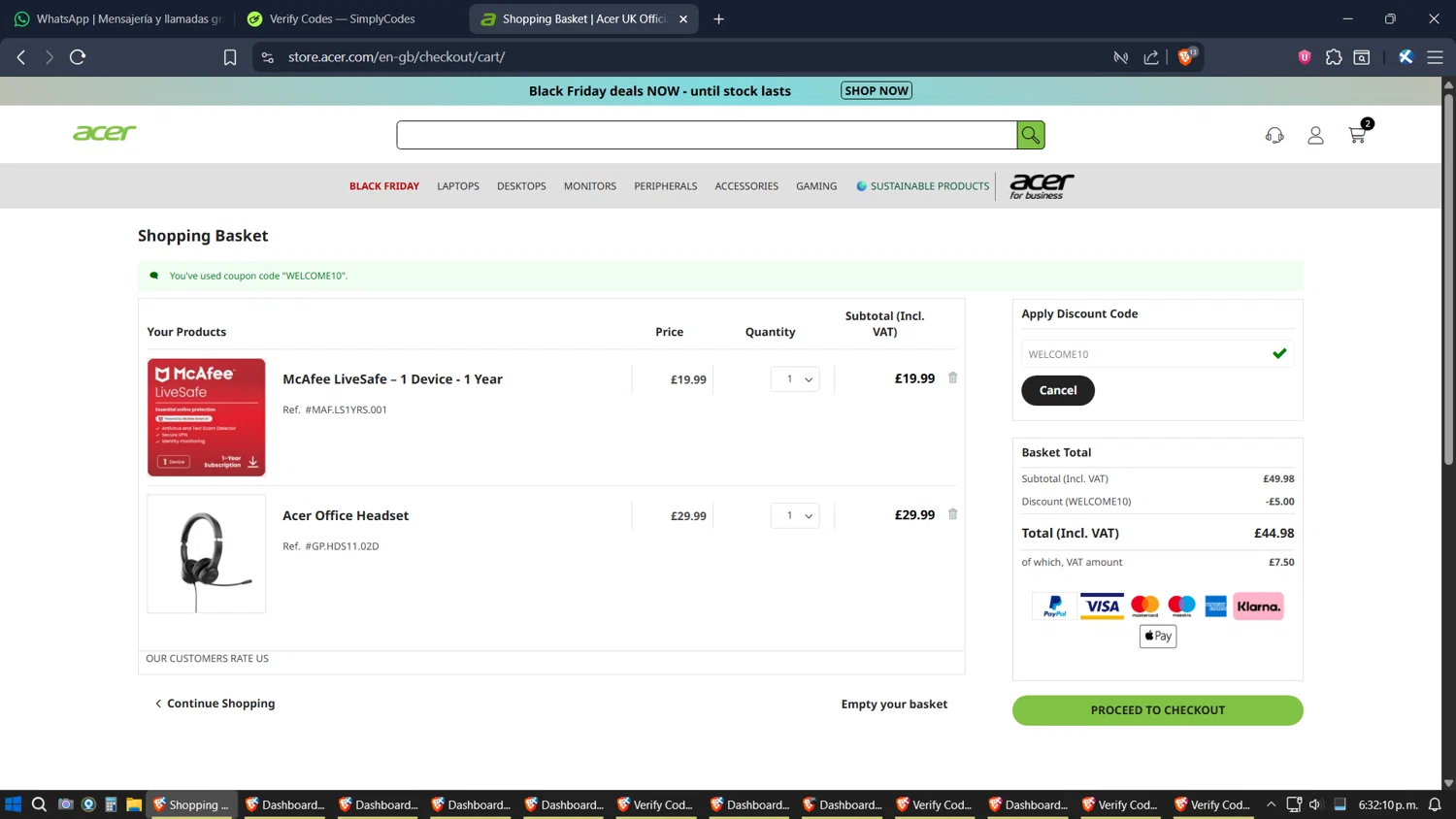Open SUSTAINABLE PRODUCTS menu
The width and height of the screenshot is (1456, 819).
click(923, 186)
